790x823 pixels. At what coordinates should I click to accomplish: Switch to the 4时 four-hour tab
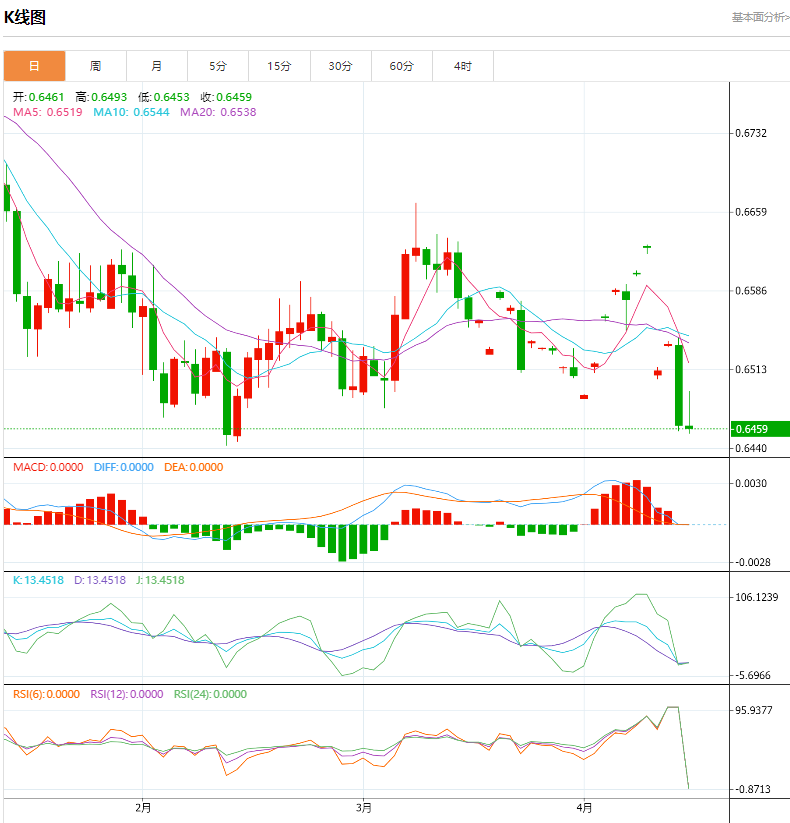(462, 66)
